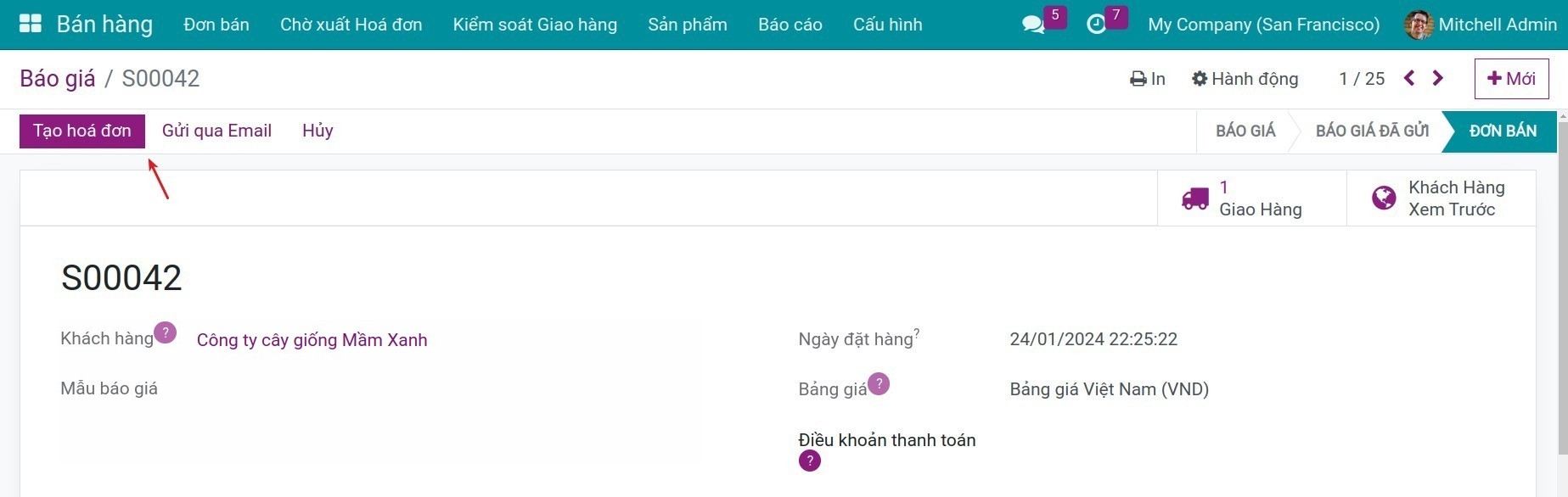Open the Giao Hàng delivery truck button
The image size is (1568, 497).
pyautogui.click(x=1251, y=198)
